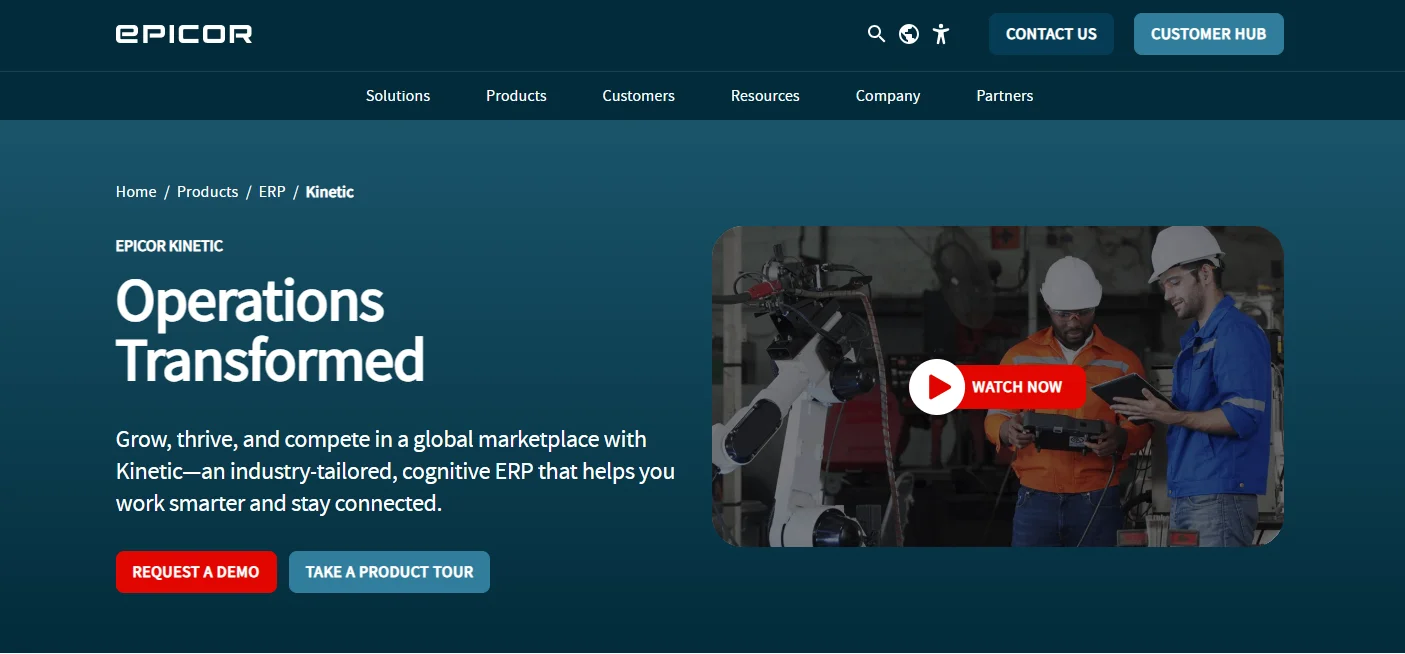Open the globe language selector
1405x654 pixels.
[x=909, y=34]
